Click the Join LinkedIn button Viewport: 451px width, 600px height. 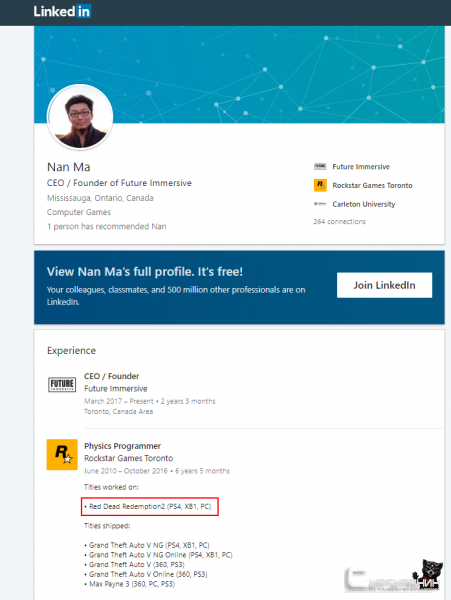click(384, 285)
